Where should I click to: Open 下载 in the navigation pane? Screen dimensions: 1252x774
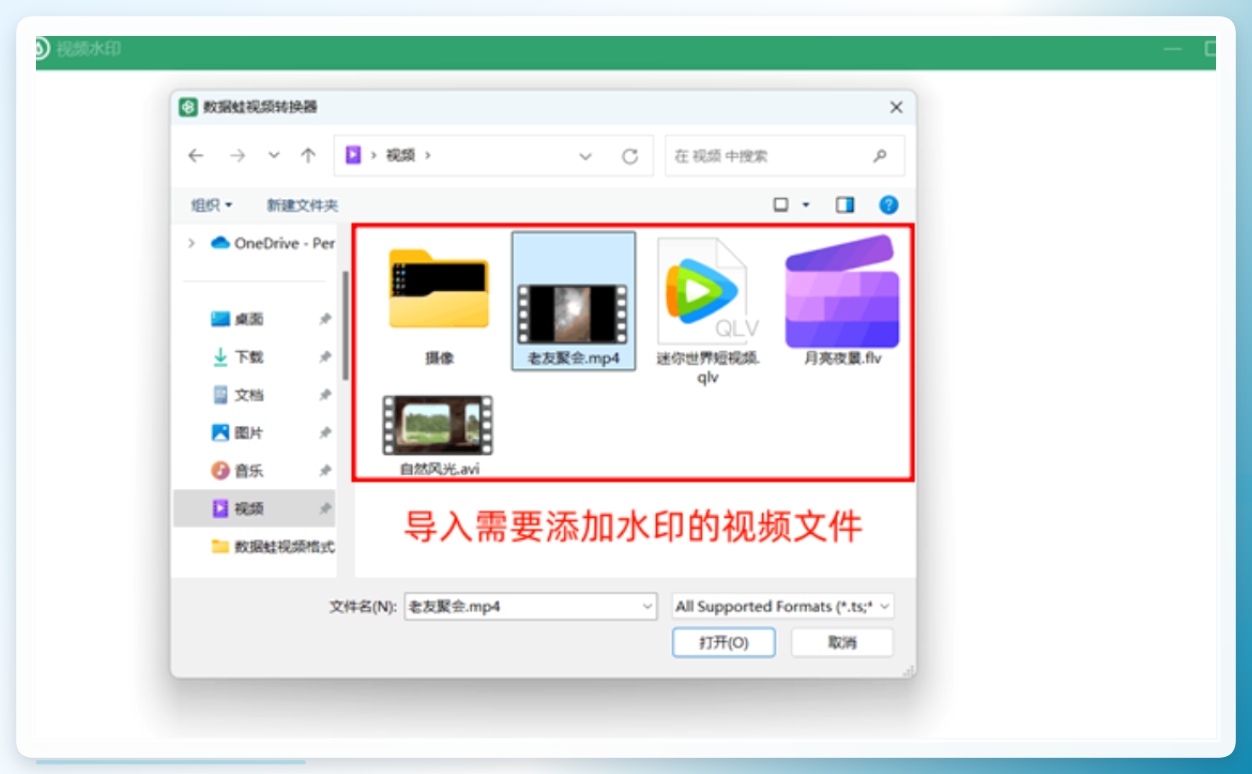click(238, 357)
